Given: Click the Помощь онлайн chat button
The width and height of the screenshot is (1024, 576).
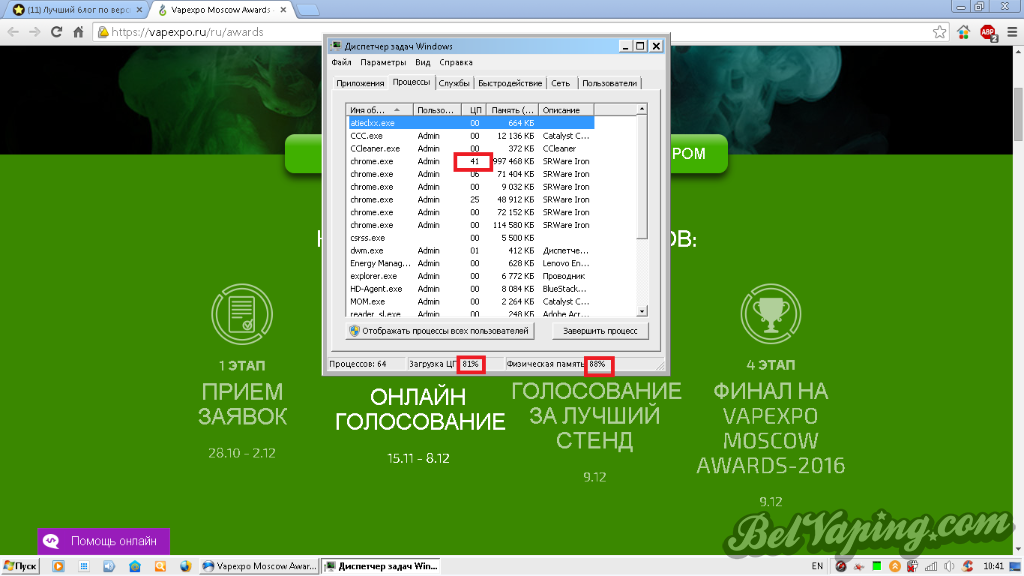Looking at the screenshot, I should point(103,541).
